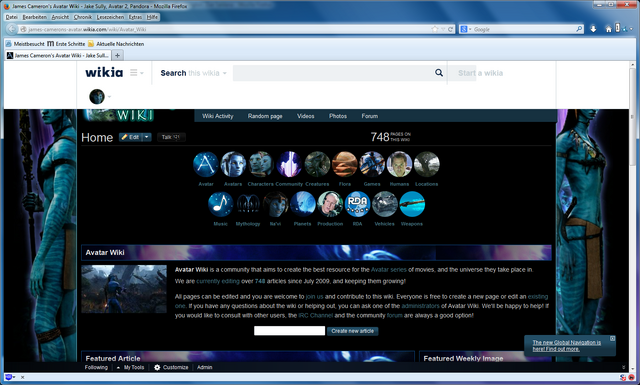This screenshot has width=640, height=385.
Task: Open the Bearbeiten menu
Action: click(x=35, y=17)
